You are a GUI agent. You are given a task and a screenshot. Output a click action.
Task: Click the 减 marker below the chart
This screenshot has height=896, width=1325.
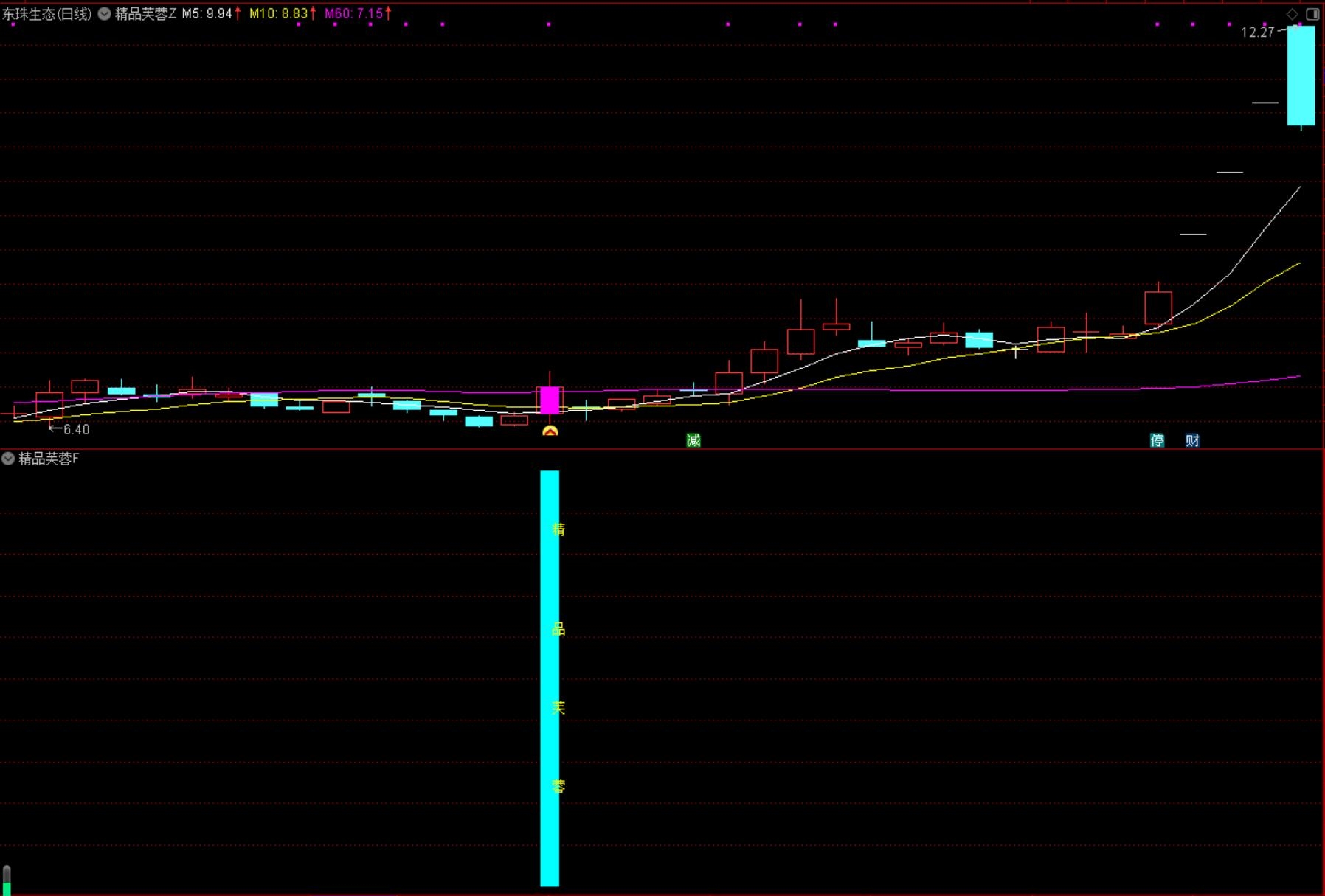[693, 440]
